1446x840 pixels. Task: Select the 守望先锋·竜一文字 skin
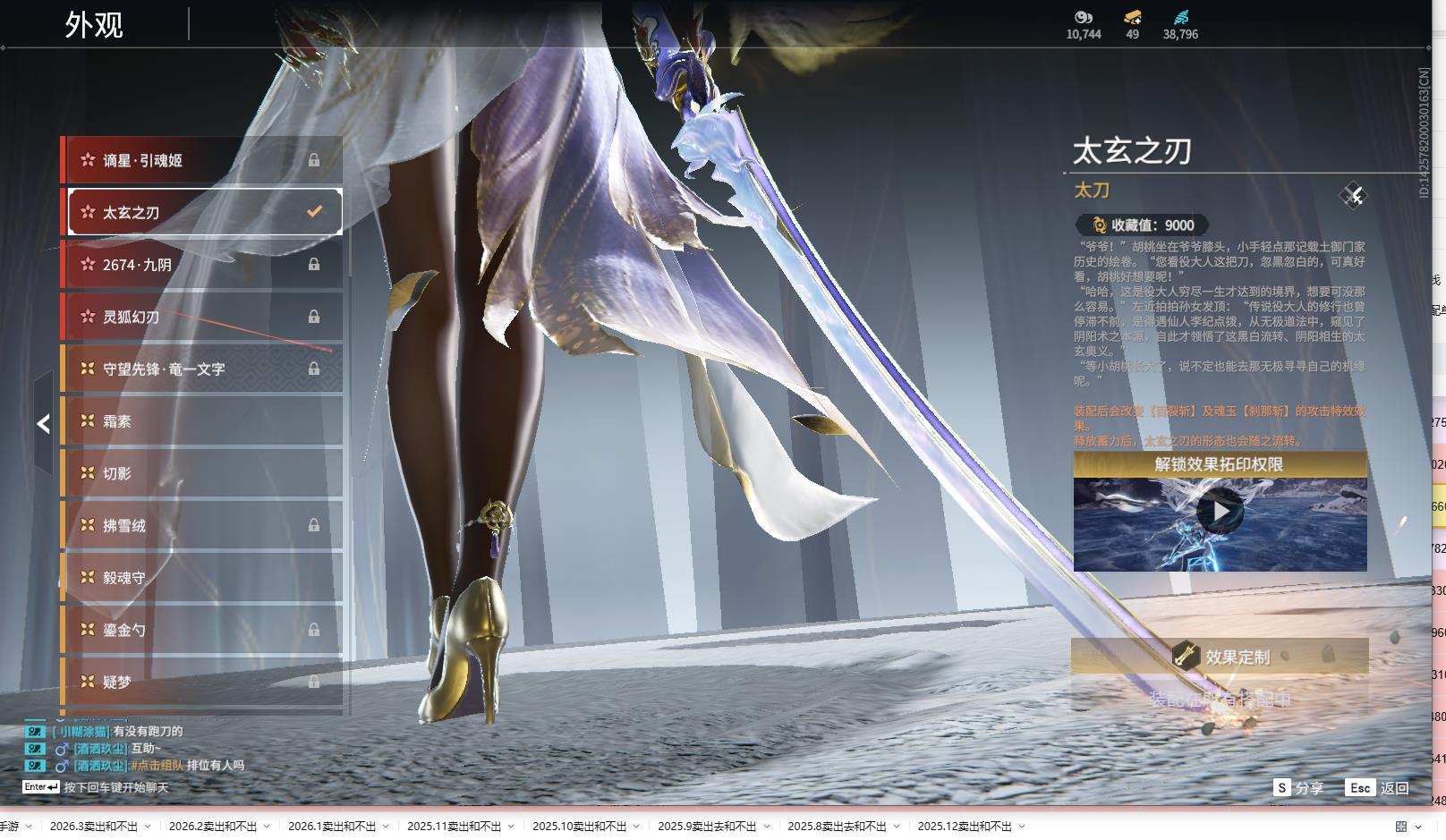click(202, 369)
